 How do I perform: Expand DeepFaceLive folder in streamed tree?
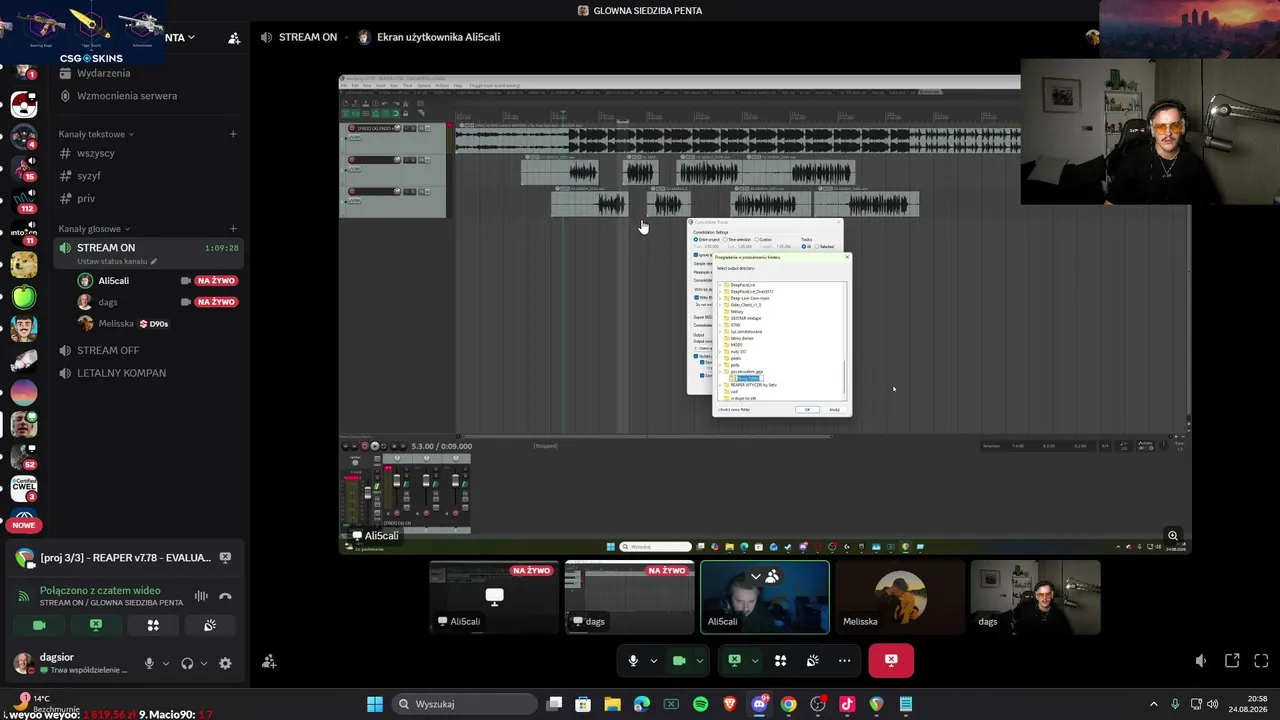click(721, 285)
